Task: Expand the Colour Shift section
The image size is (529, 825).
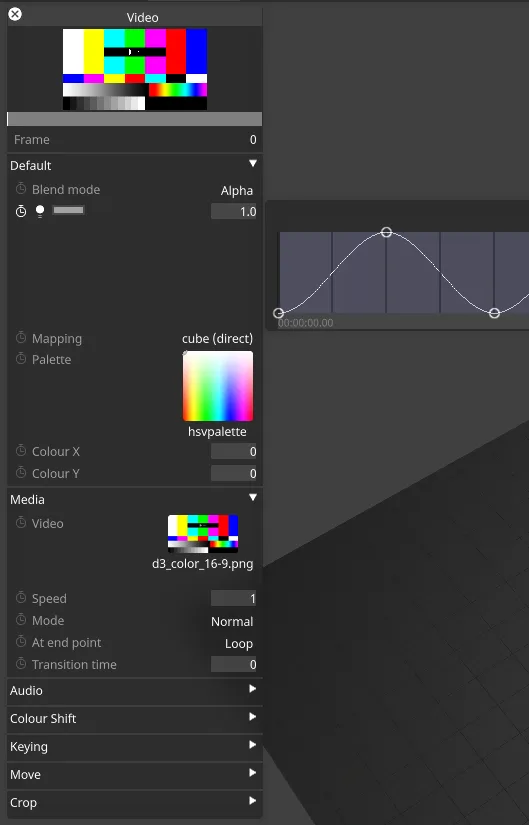Action: (253, 717)
